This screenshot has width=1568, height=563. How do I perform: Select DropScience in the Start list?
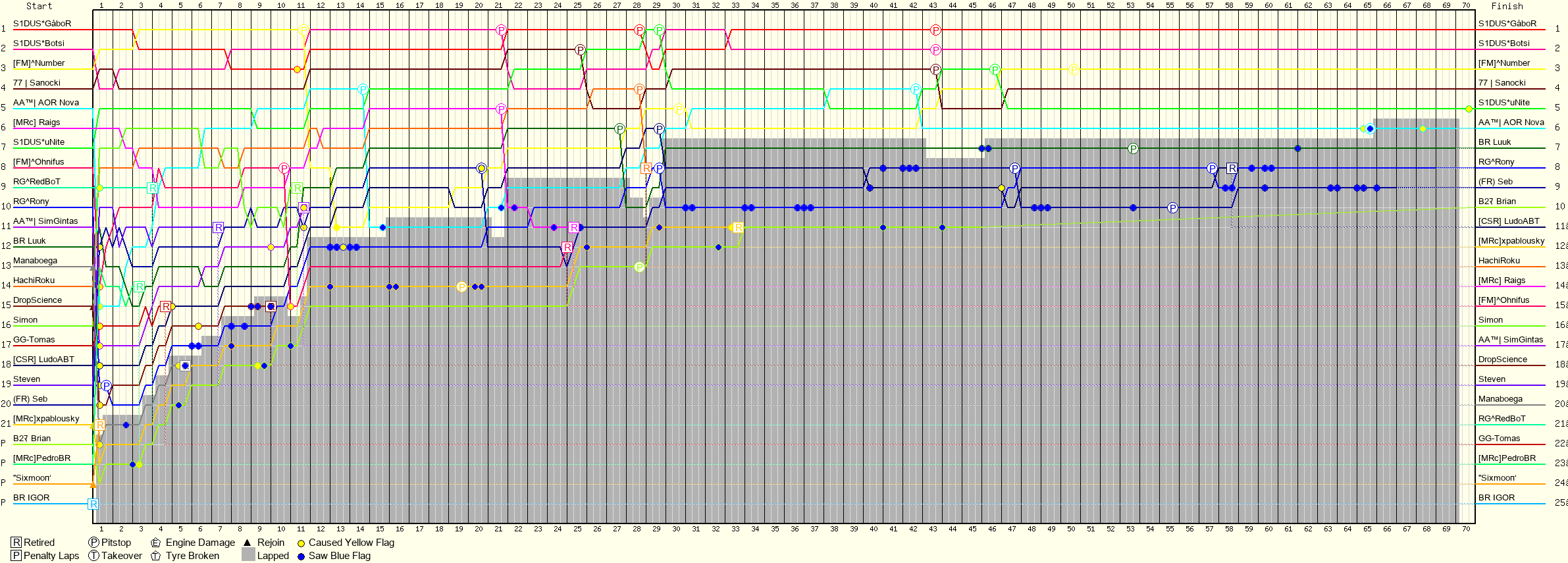pos(38,300)
